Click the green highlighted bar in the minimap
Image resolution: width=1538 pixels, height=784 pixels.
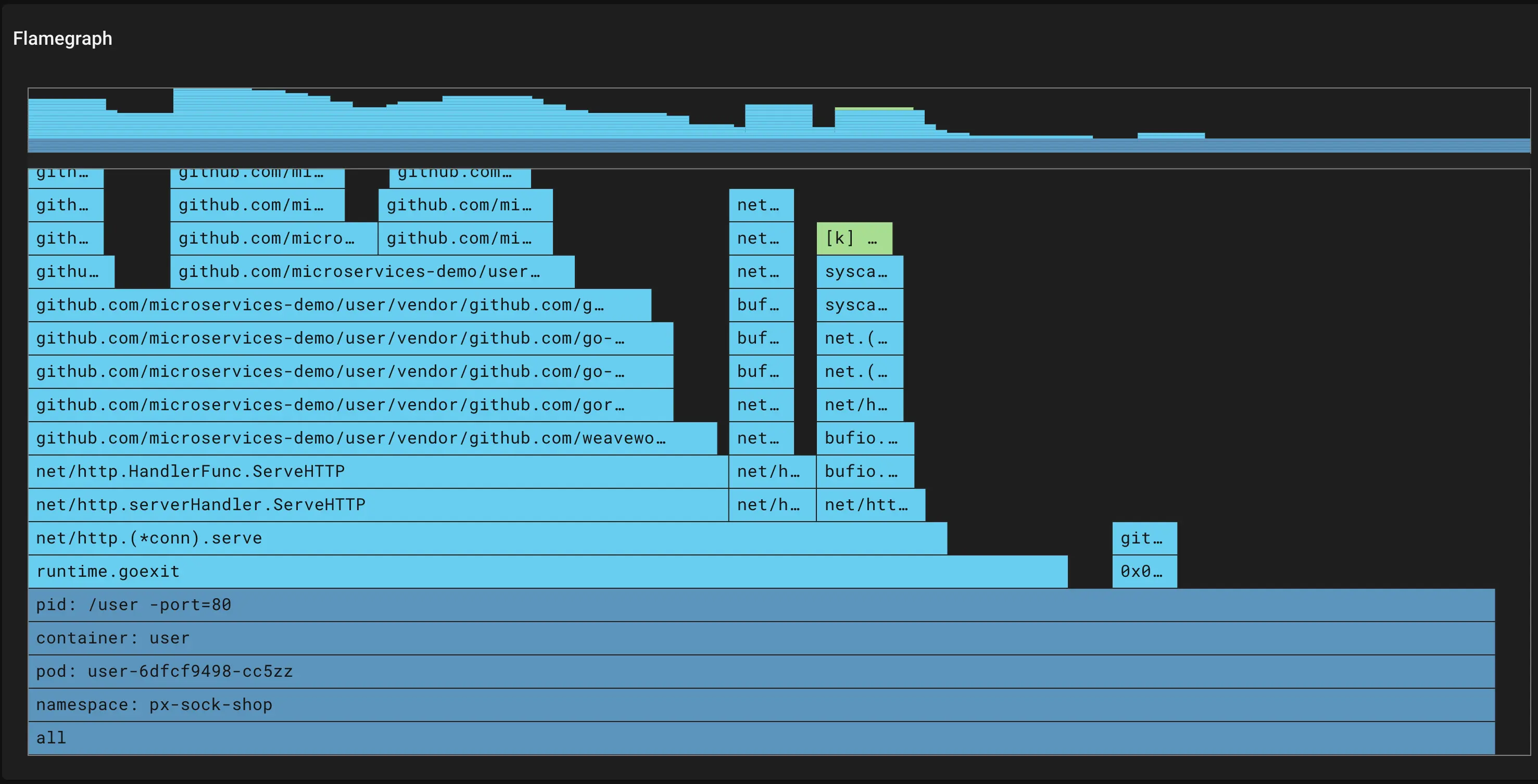coord(874,109)
